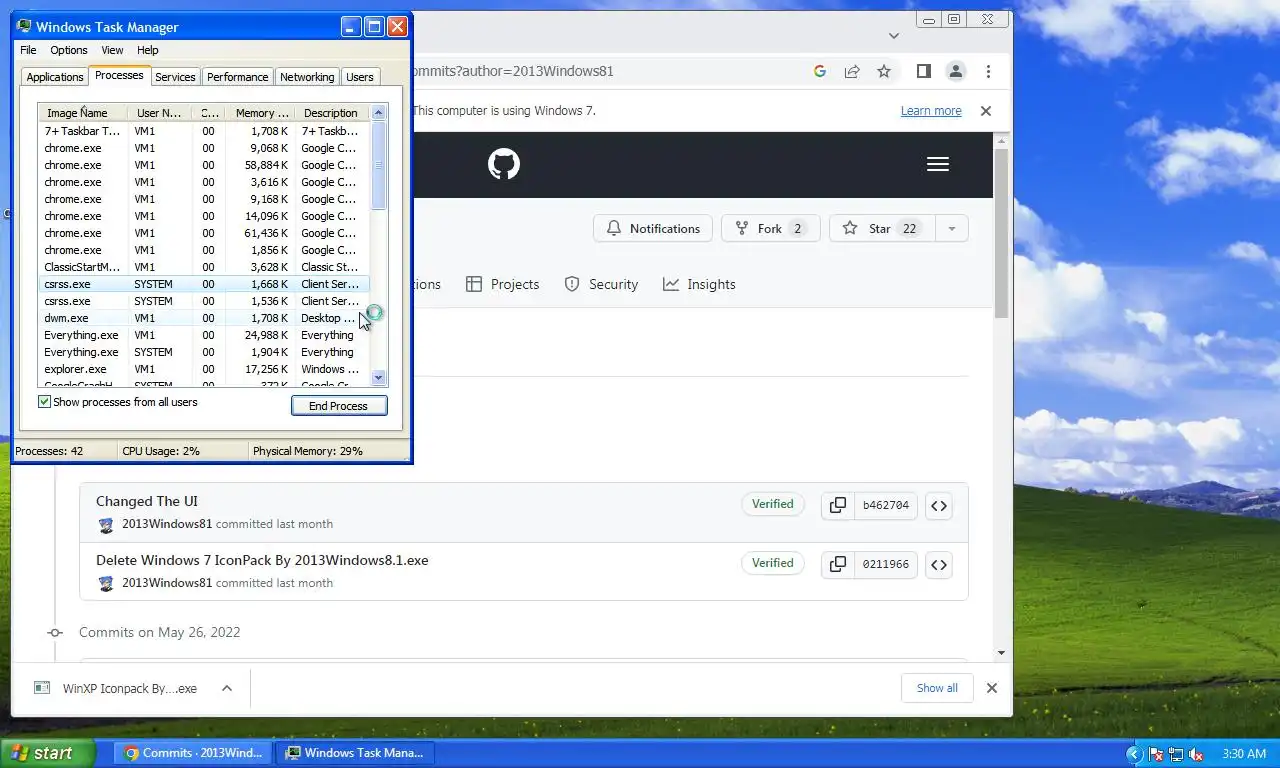Open Delete Windows 7 IconPack commit link
Image resolution: width=1280 pixels, height=768 pixels.
[x=262, y=560]
